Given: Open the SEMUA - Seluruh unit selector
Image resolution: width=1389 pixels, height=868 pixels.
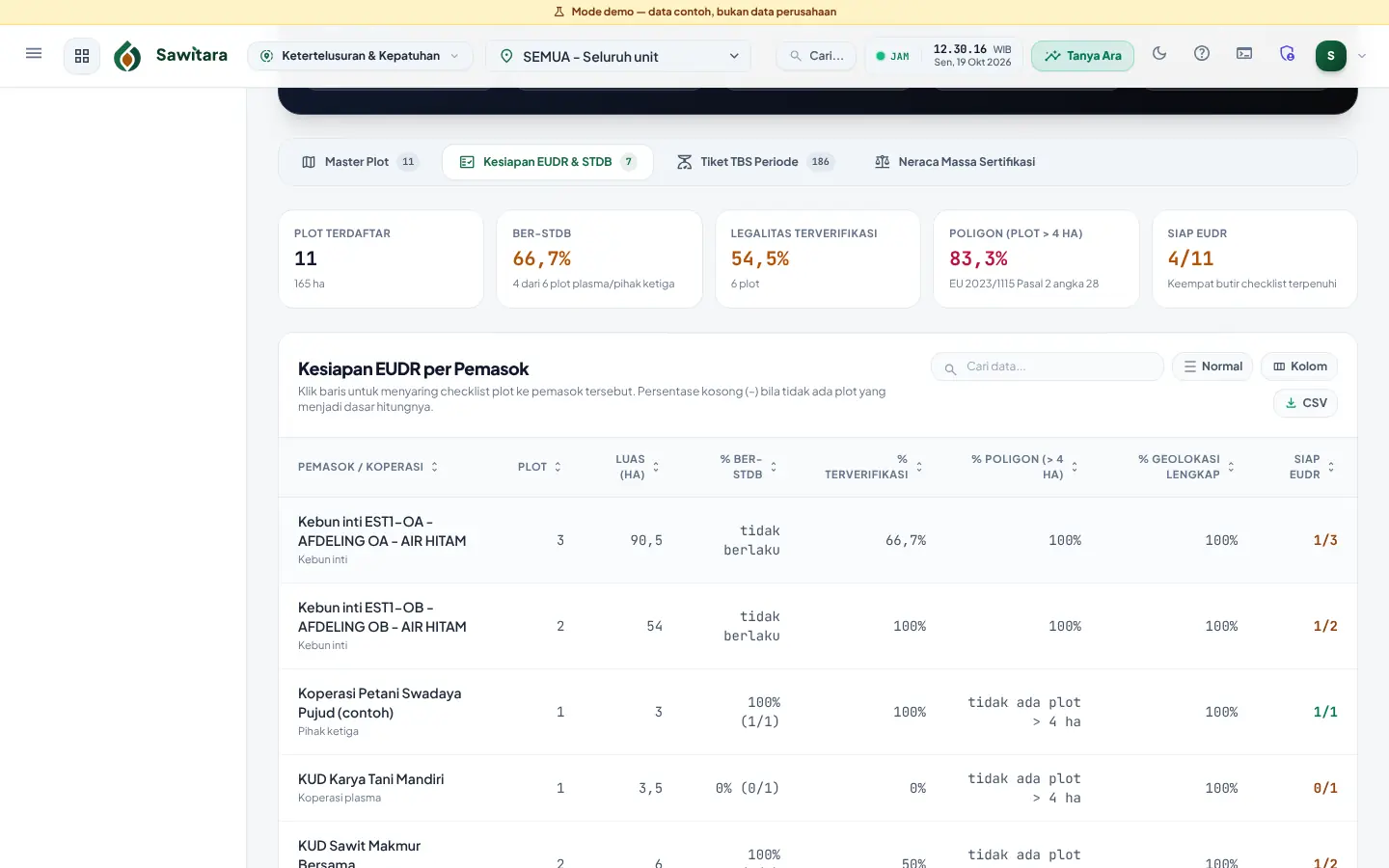Looking at the screenshot, I should click(618, 56).
